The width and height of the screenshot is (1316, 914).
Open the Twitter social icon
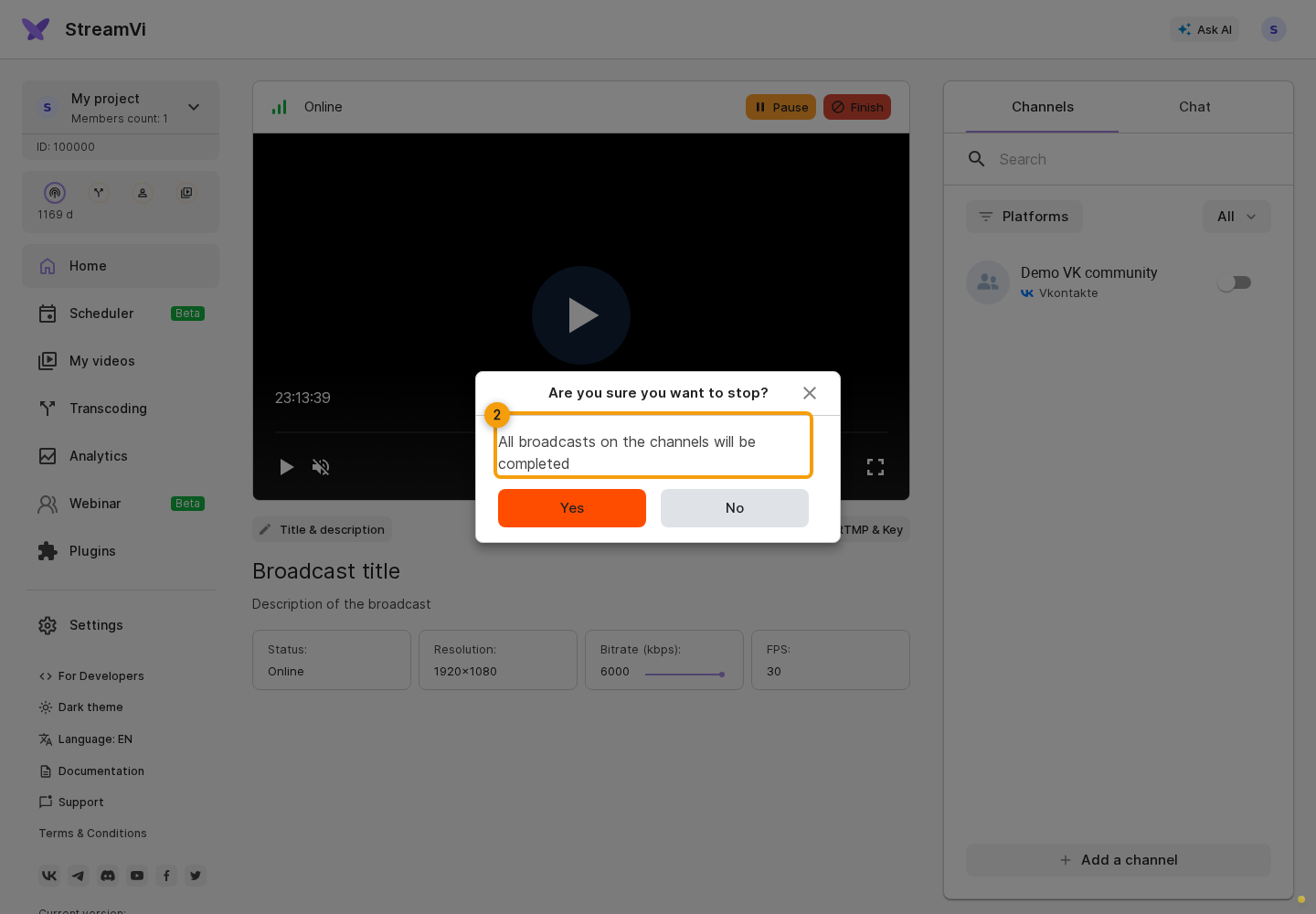click(x=196, y=876)
